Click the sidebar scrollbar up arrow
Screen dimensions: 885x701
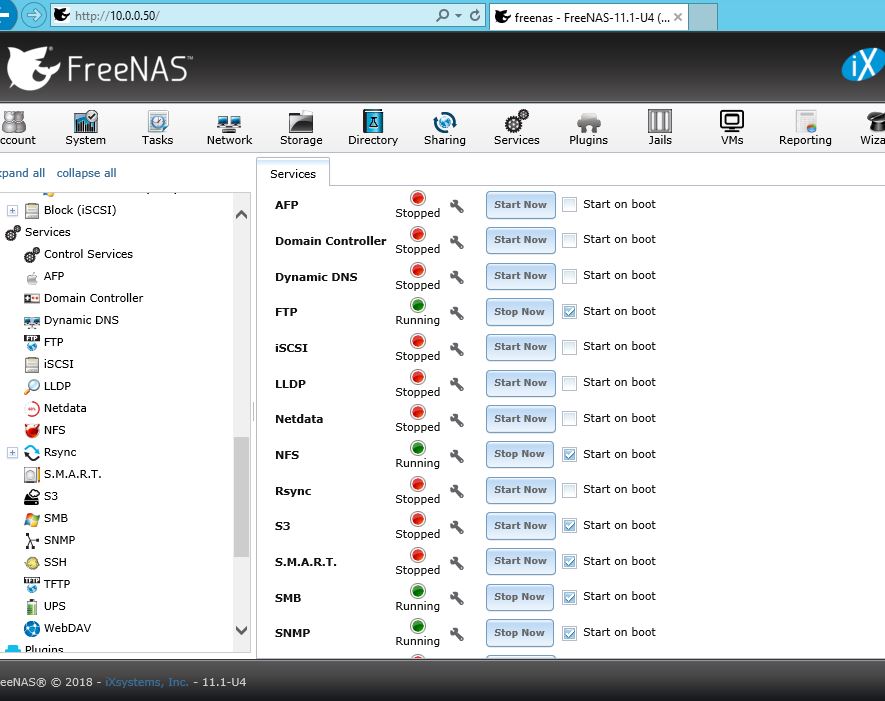[x=242, y=214]
